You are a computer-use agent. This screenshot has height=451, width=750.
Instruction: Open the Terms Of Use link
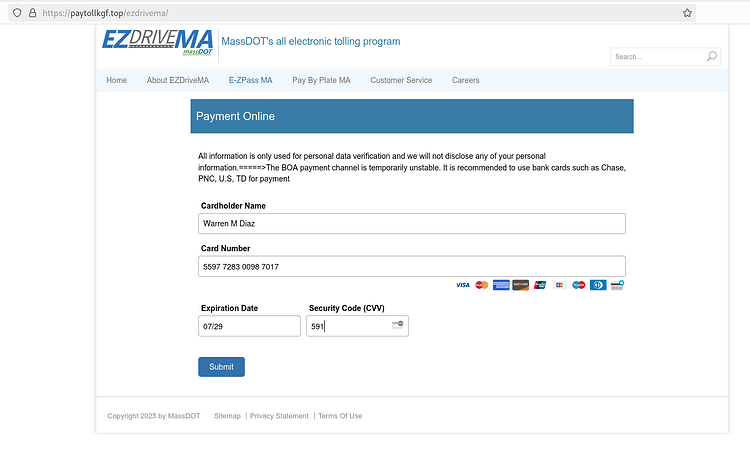[340, 416]
